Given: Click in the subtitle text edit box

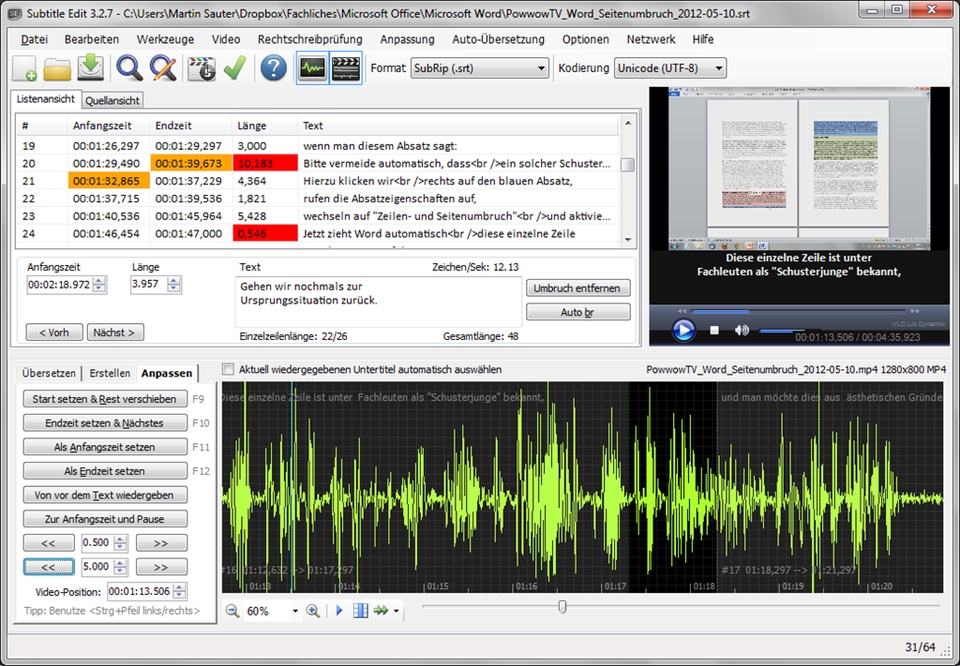Looking at the screenshot, I should [x=378, y=302].
